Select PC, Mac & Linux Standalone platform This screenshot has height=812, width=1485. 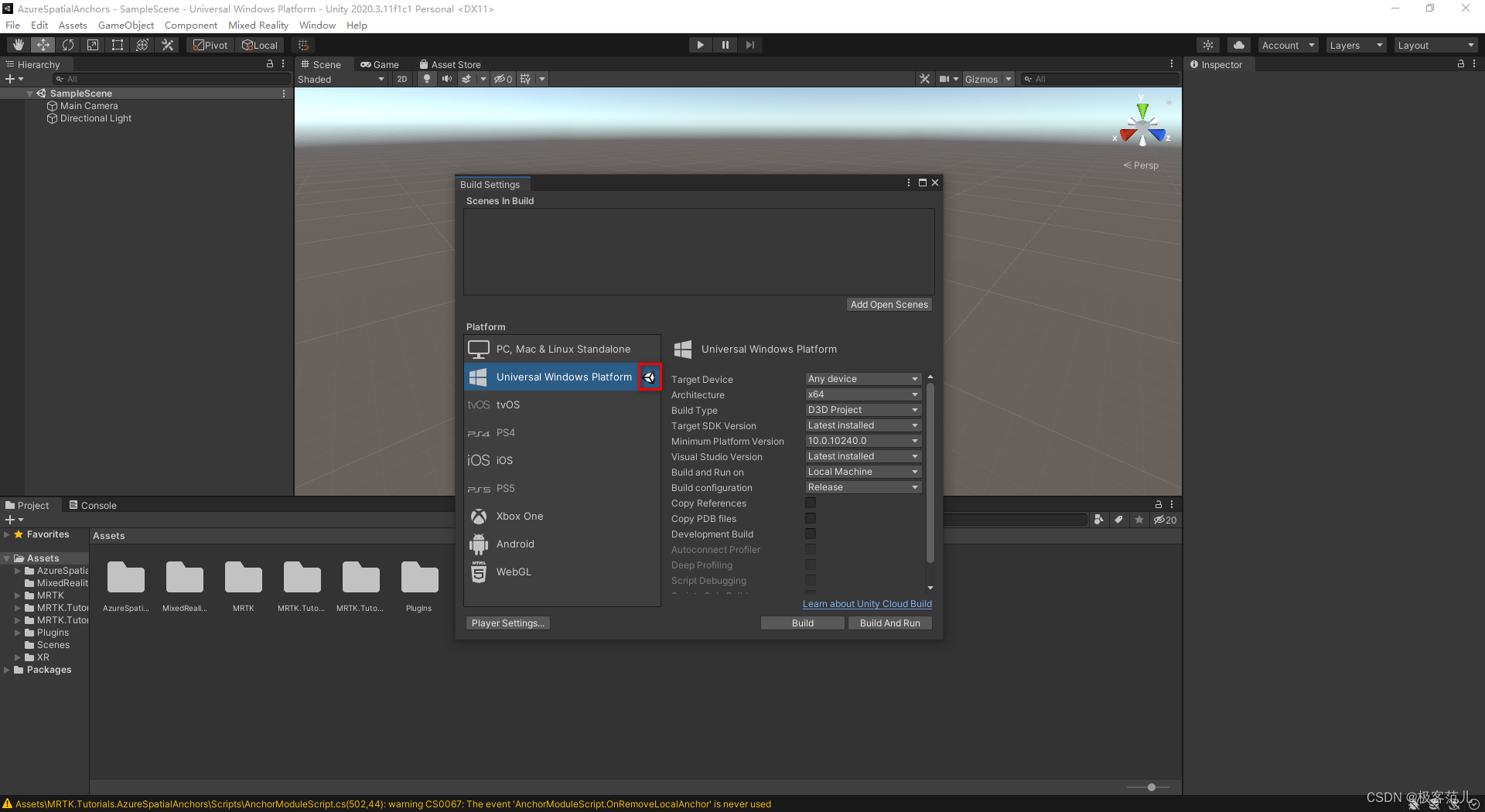point(562,349)
